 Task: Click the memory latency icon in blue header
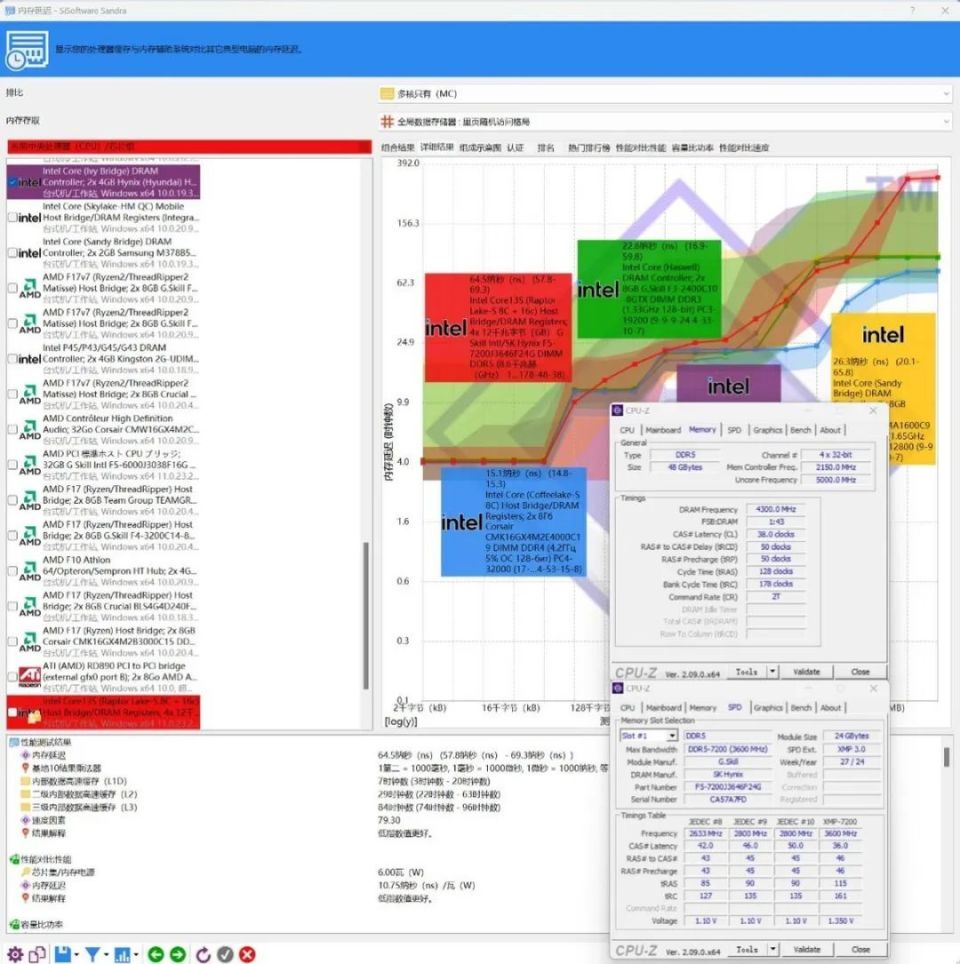coord(26,49)
